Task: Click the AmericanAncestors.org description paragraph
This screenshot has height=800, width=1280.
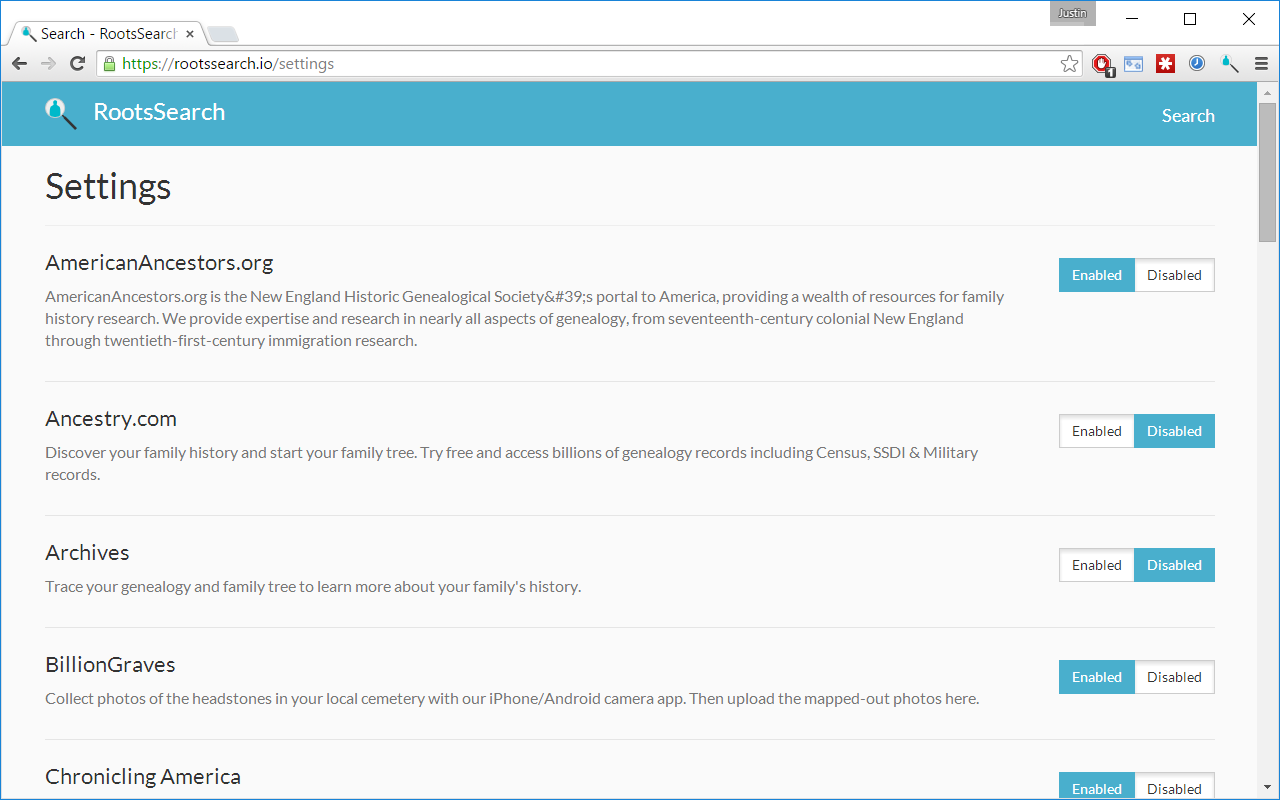Action: pos(525,319)
